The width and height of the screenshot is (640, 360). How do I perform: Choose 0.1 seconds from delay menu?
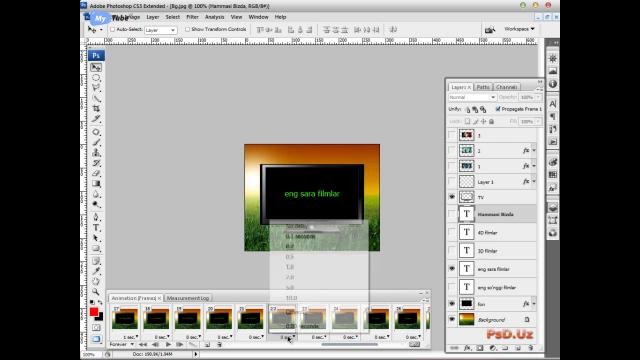[300, 236]
